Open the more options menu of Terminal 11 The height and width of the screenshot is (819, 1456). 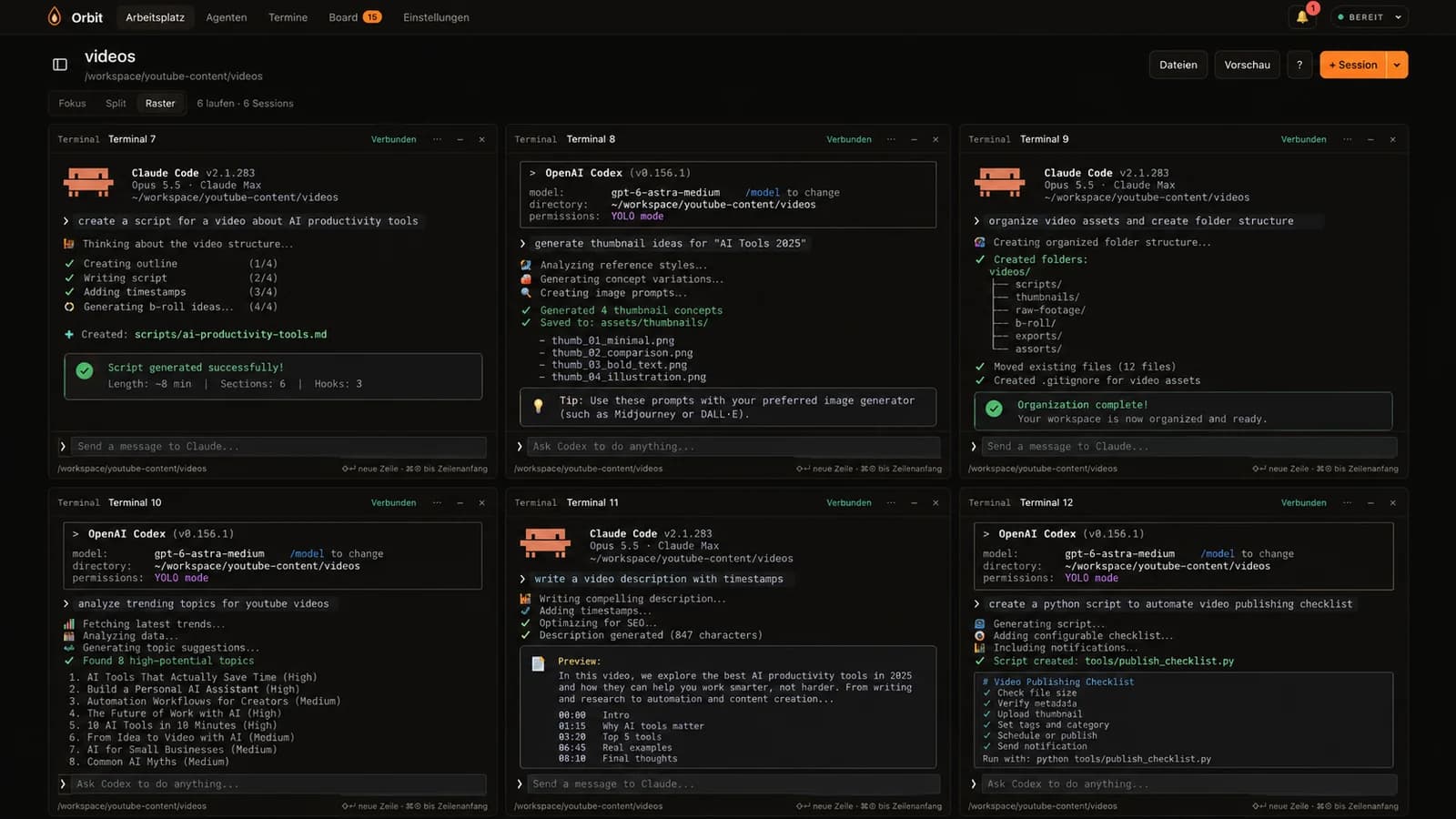tap(891, 502)
